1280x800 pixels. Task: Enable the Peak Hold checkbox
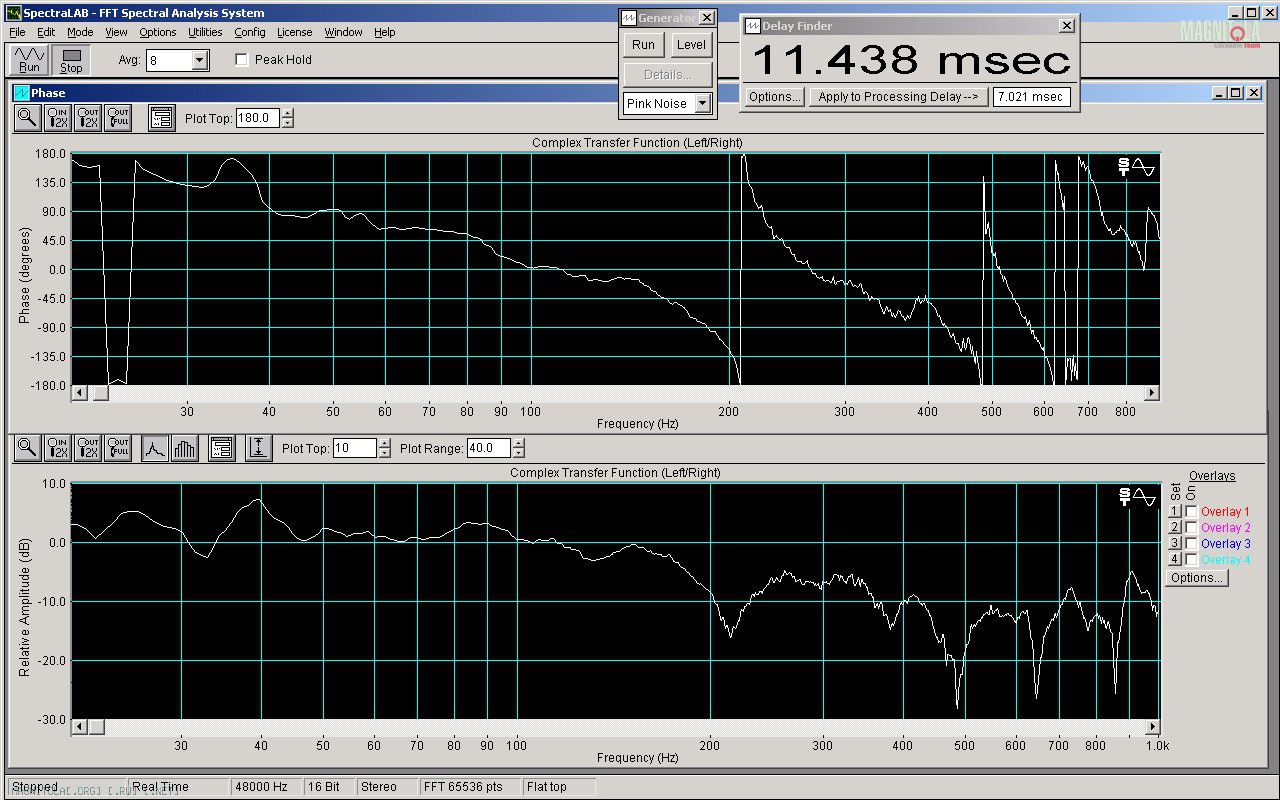pyautogui.click(x=242, y=60)
